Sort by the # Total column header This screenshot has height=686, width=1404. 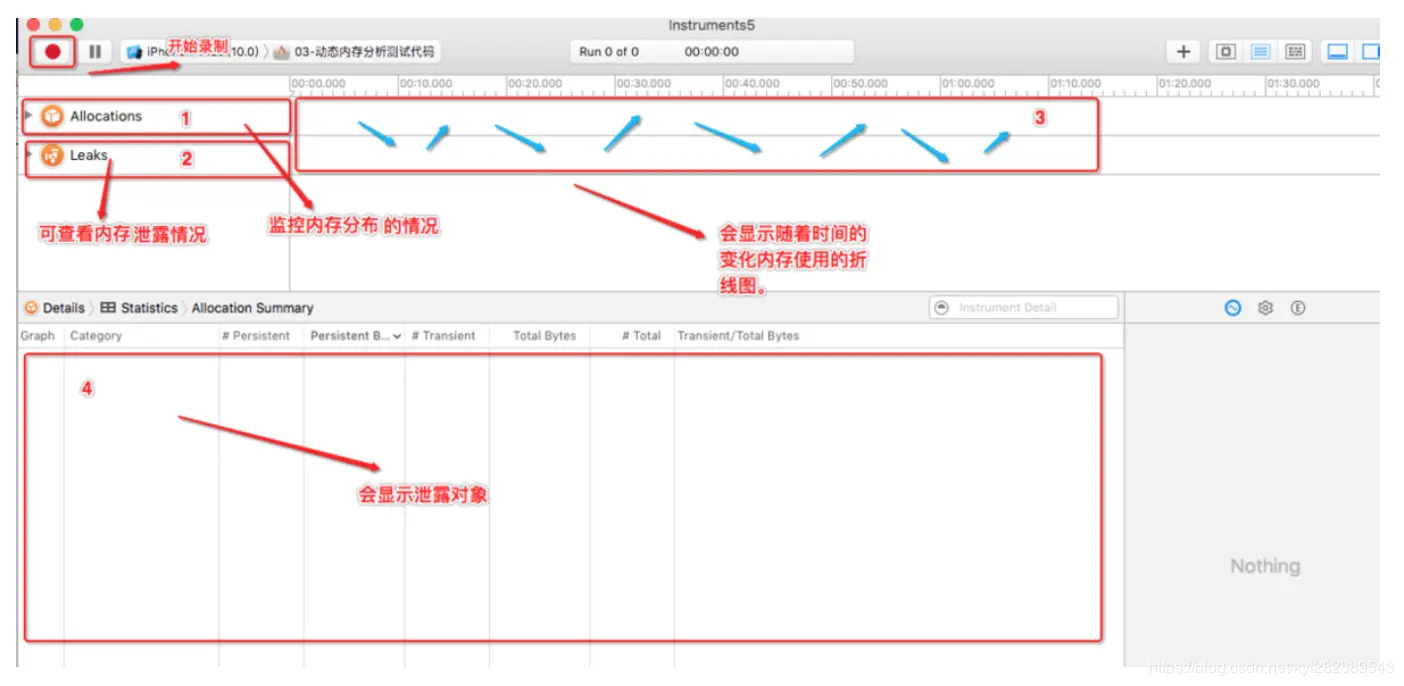(x=641, y=336)
